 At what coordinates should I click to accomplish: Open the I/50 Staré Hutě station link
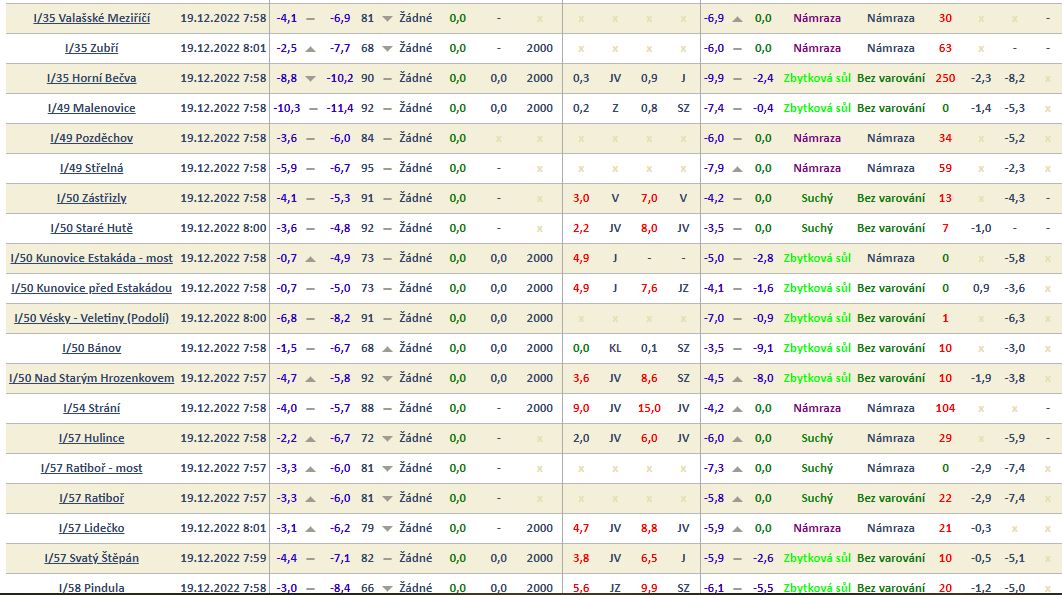91,228
